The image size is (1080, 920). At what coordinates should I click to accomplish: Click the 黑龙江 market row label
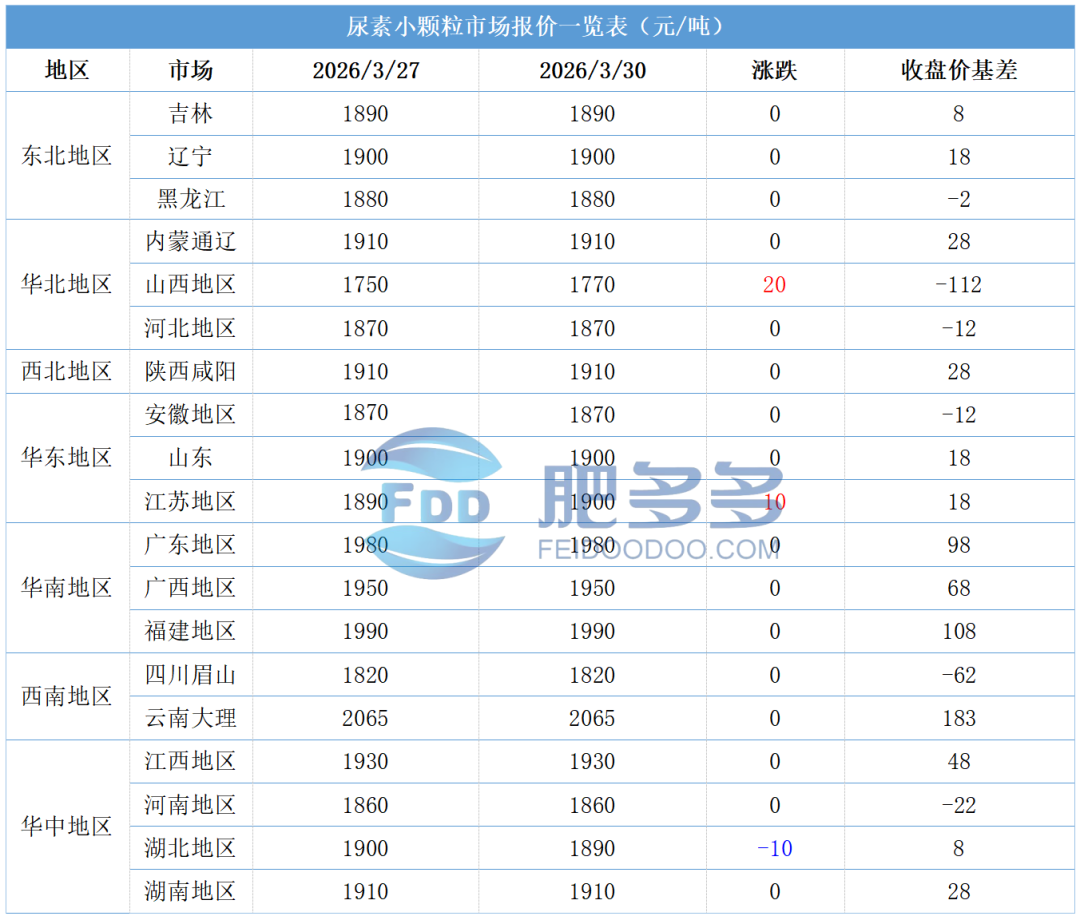(190, 198)
